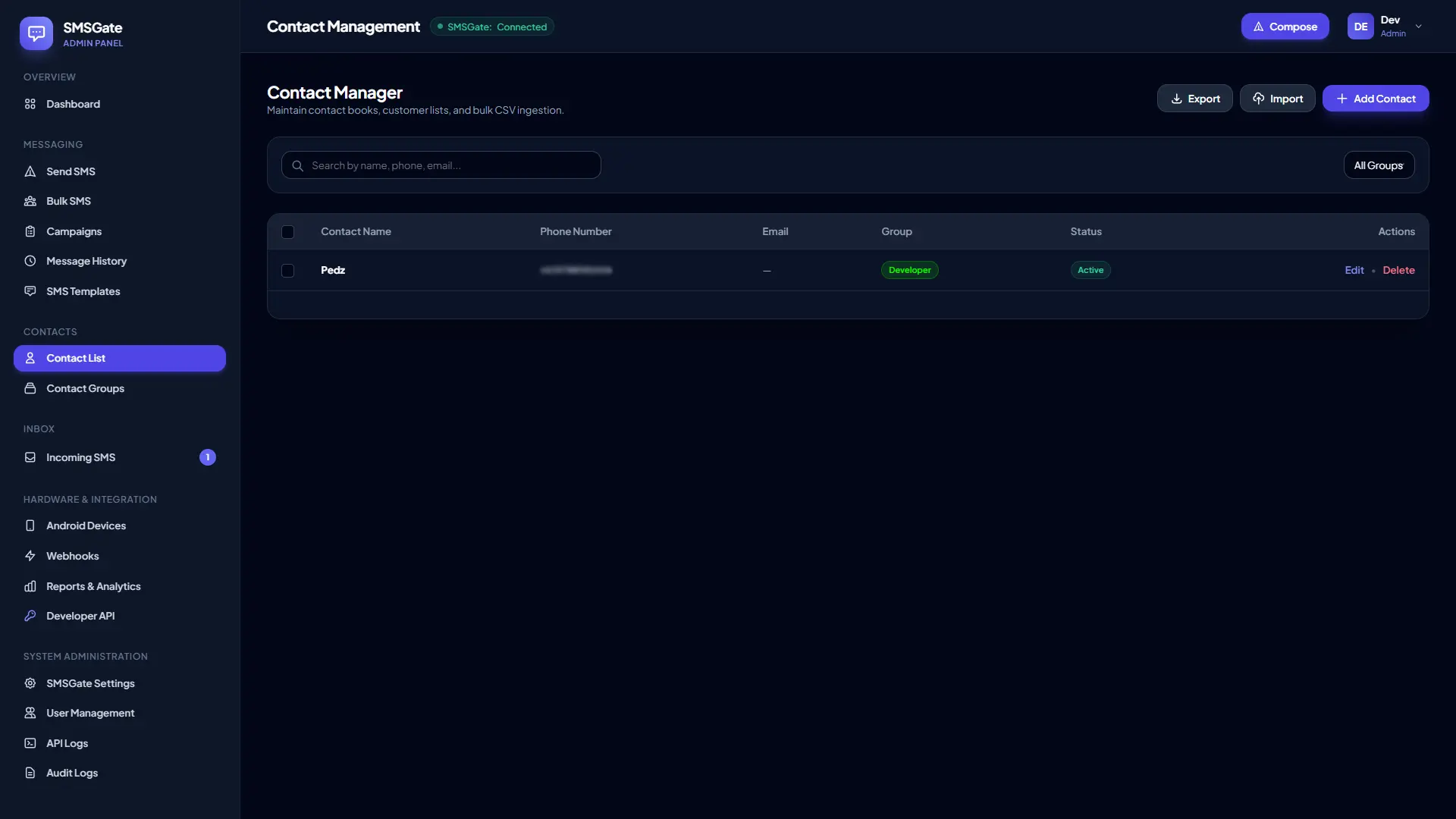Toggle the select-all contacts checkbox
Screen dimensions: 1456x819
287,232
